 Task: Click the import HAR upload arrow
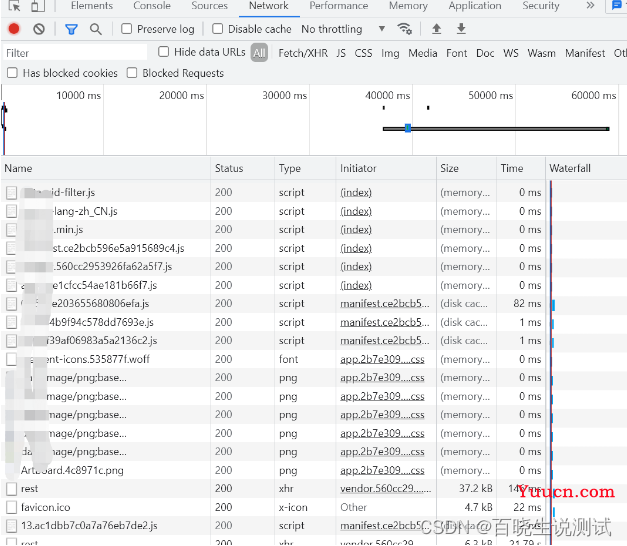(x=437, y=29)
